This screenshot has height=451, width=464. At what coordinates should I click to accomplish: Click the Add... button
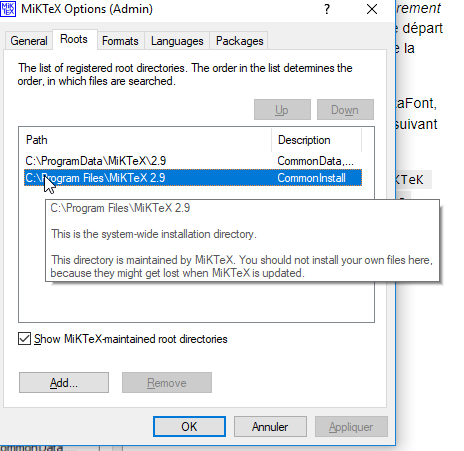pyautogui.click(x=64, y=383)
